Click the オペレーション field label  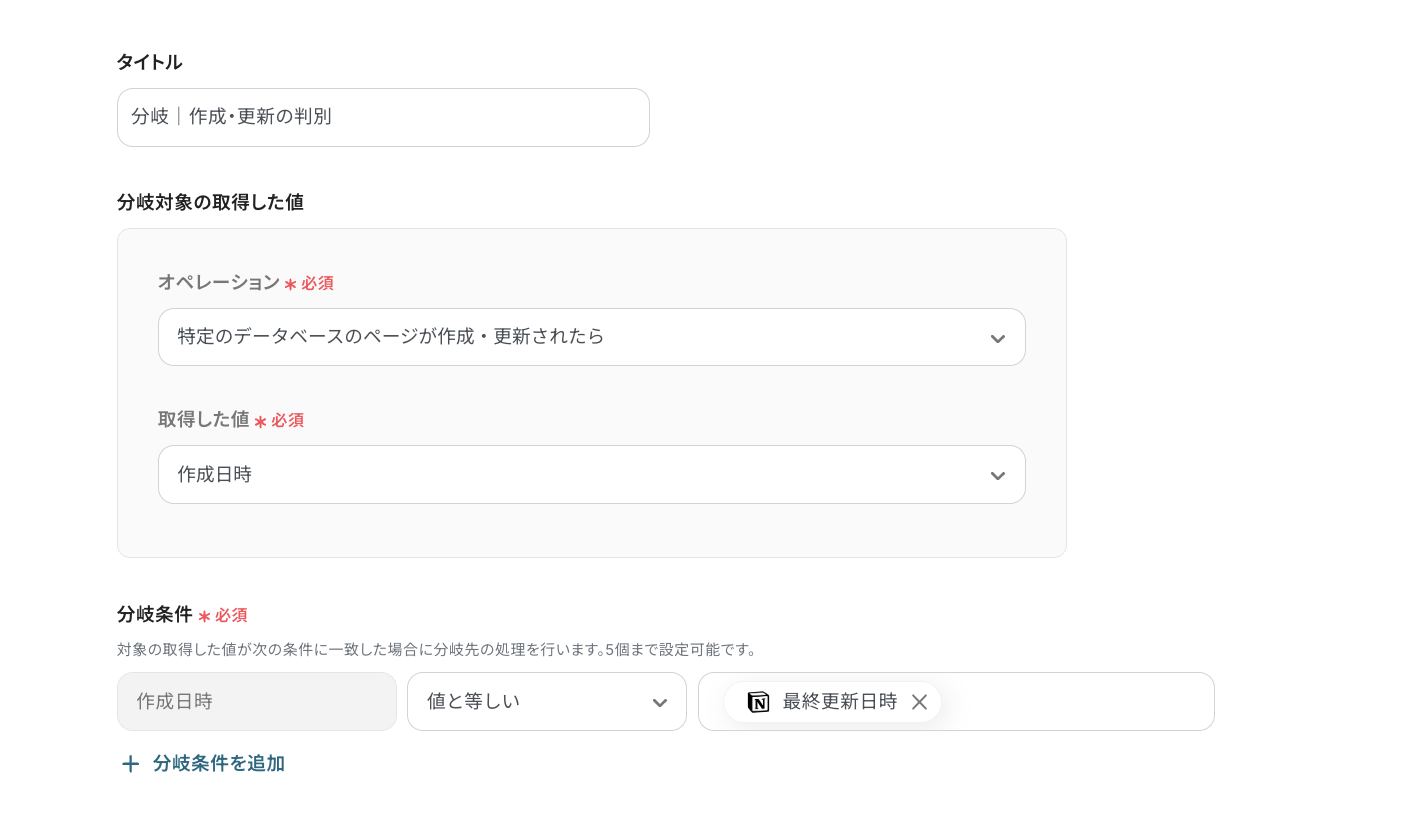coord(219,282)
